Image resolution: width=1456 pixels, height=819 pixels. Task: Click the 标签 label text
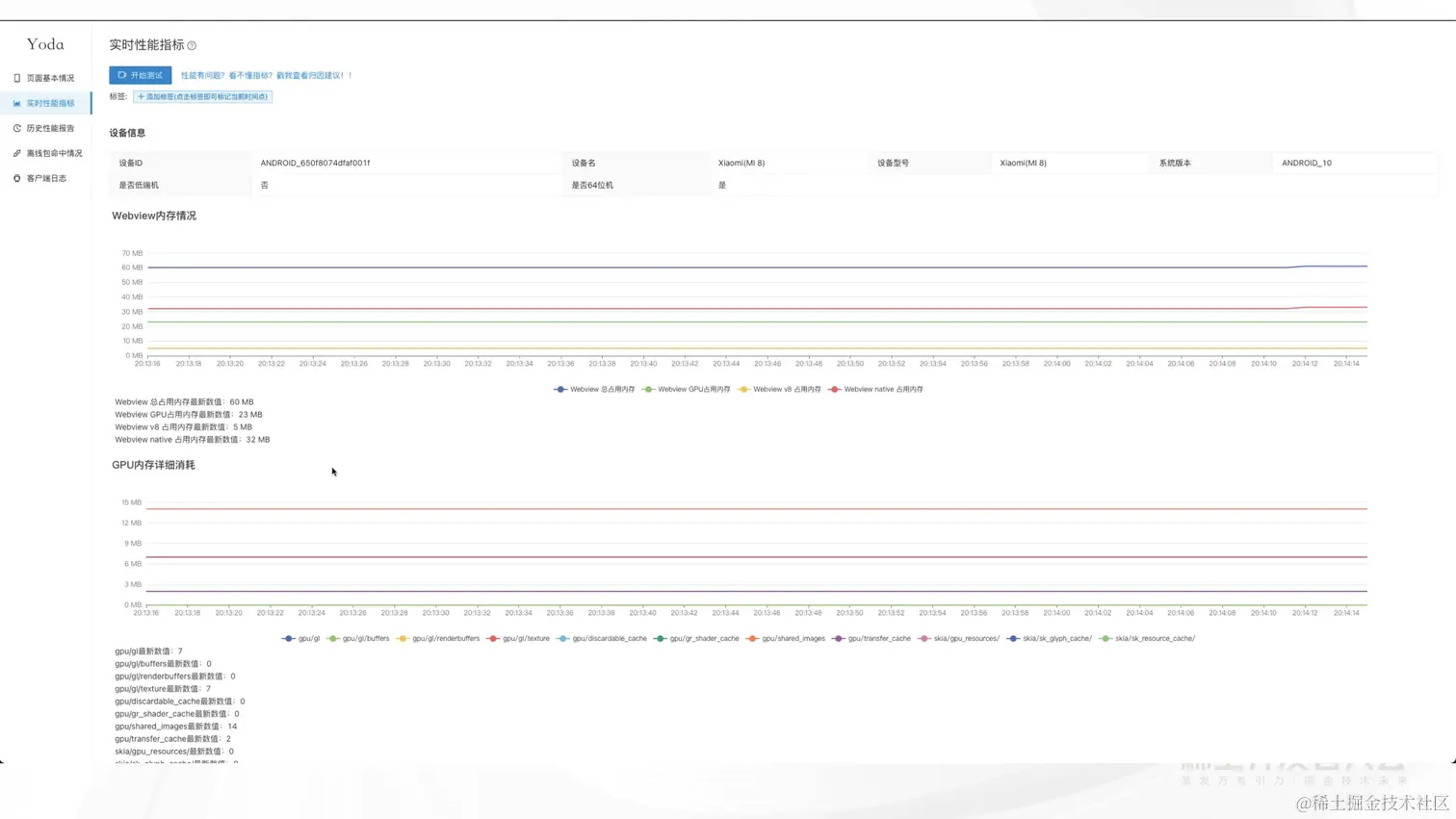117,96
